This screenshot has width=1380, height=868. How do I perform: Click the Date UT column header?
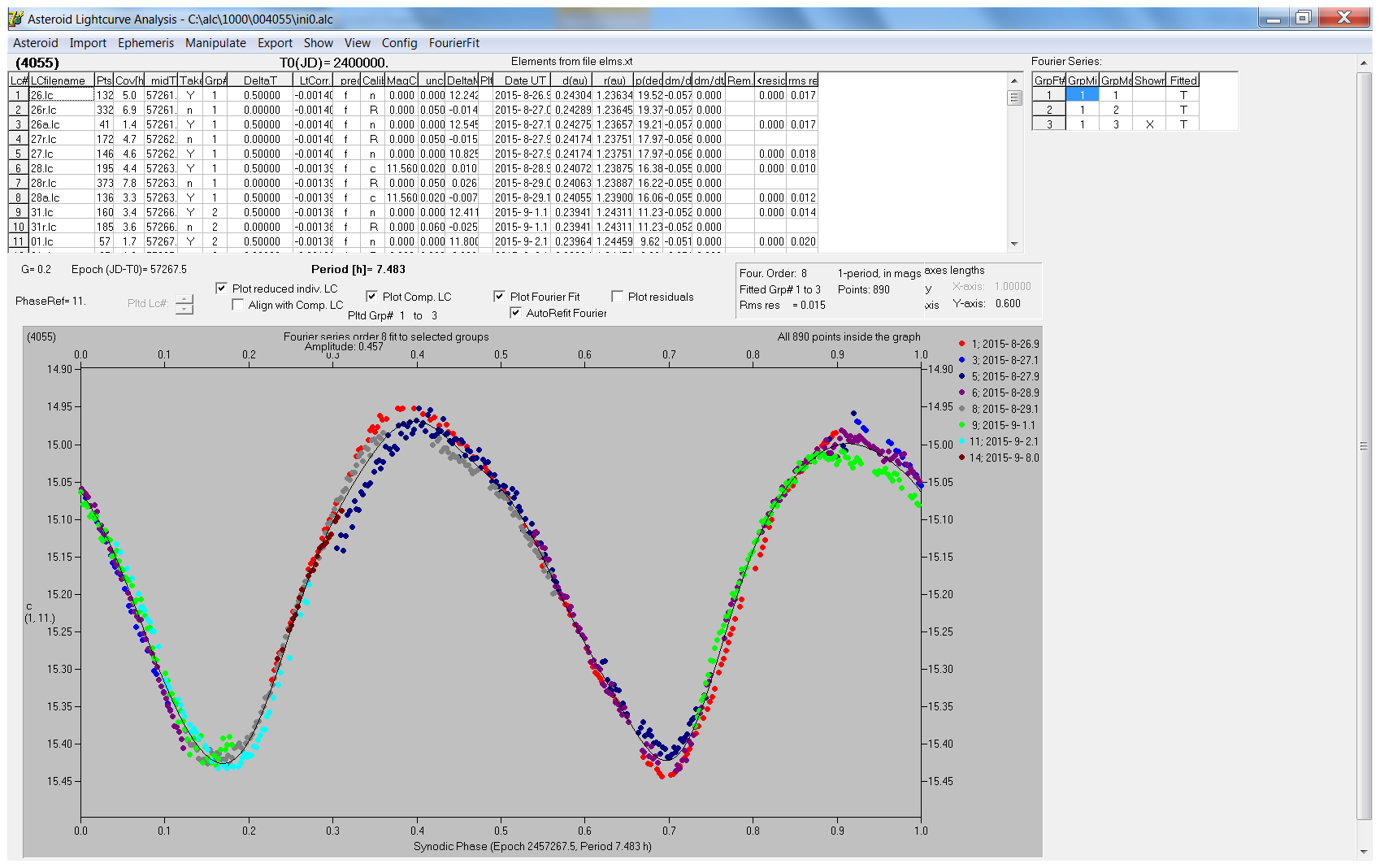pos(522,80)
